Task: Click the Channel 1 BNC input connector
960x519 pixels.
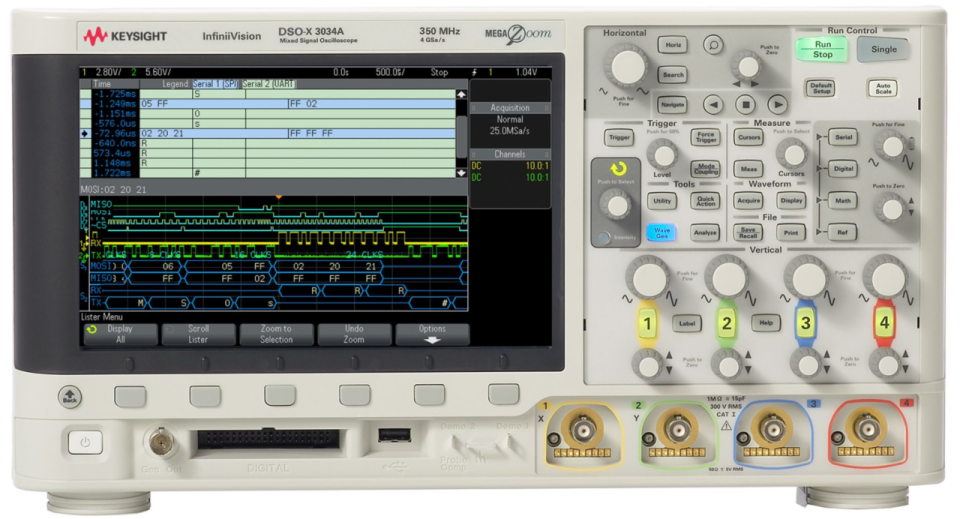Action: coord(582,430)
